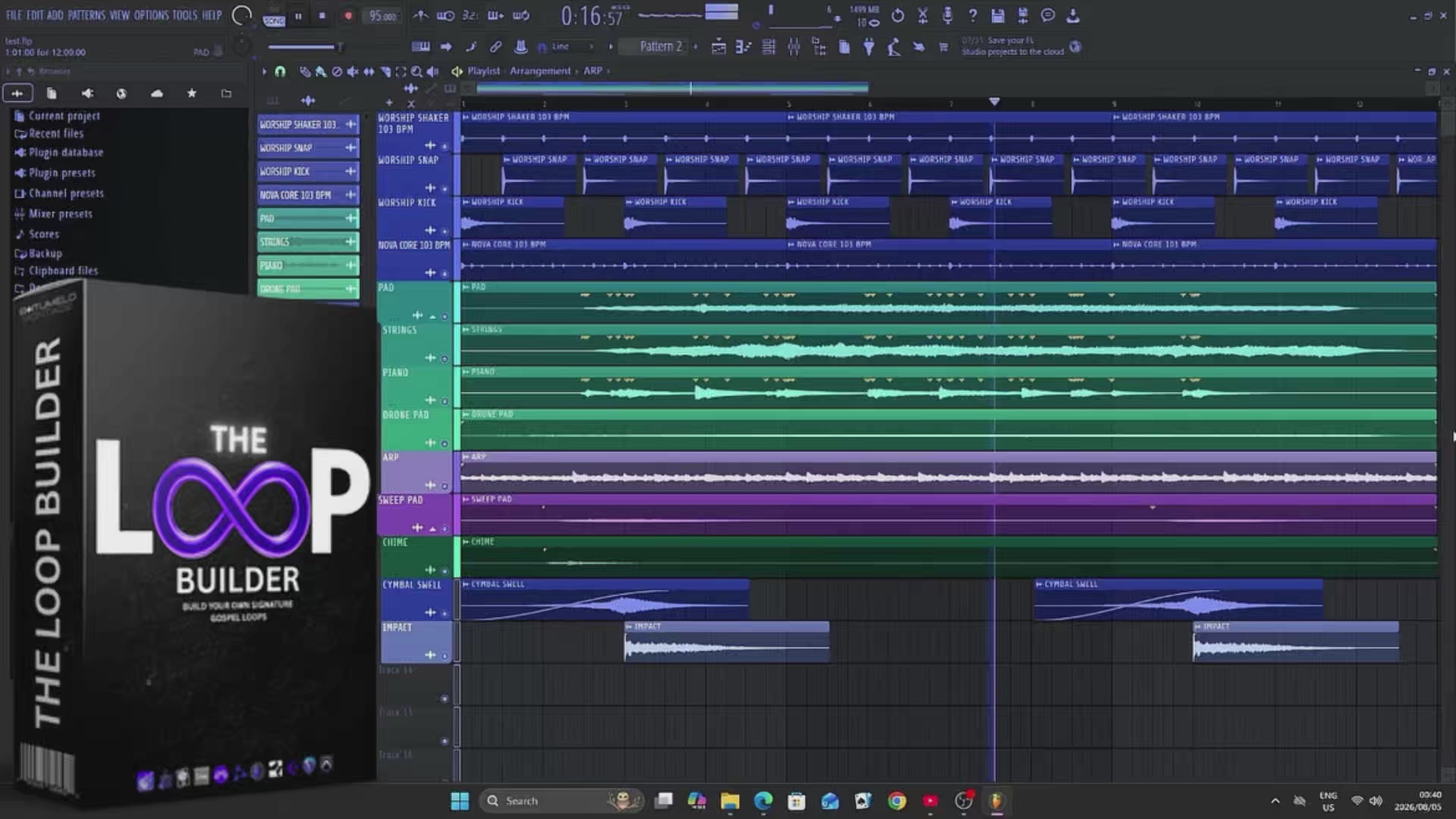The height and width of the screenshot is (819, 1456).
Task: Expand the arrow after ARP breadcrumb
Action: point(608,71)
